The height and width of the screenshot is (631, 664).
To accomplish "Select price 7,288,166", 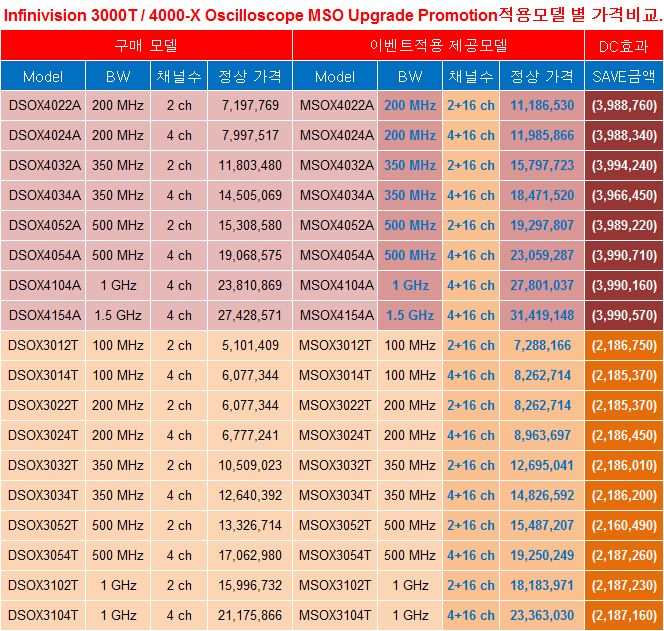I will tap(542, 346).
